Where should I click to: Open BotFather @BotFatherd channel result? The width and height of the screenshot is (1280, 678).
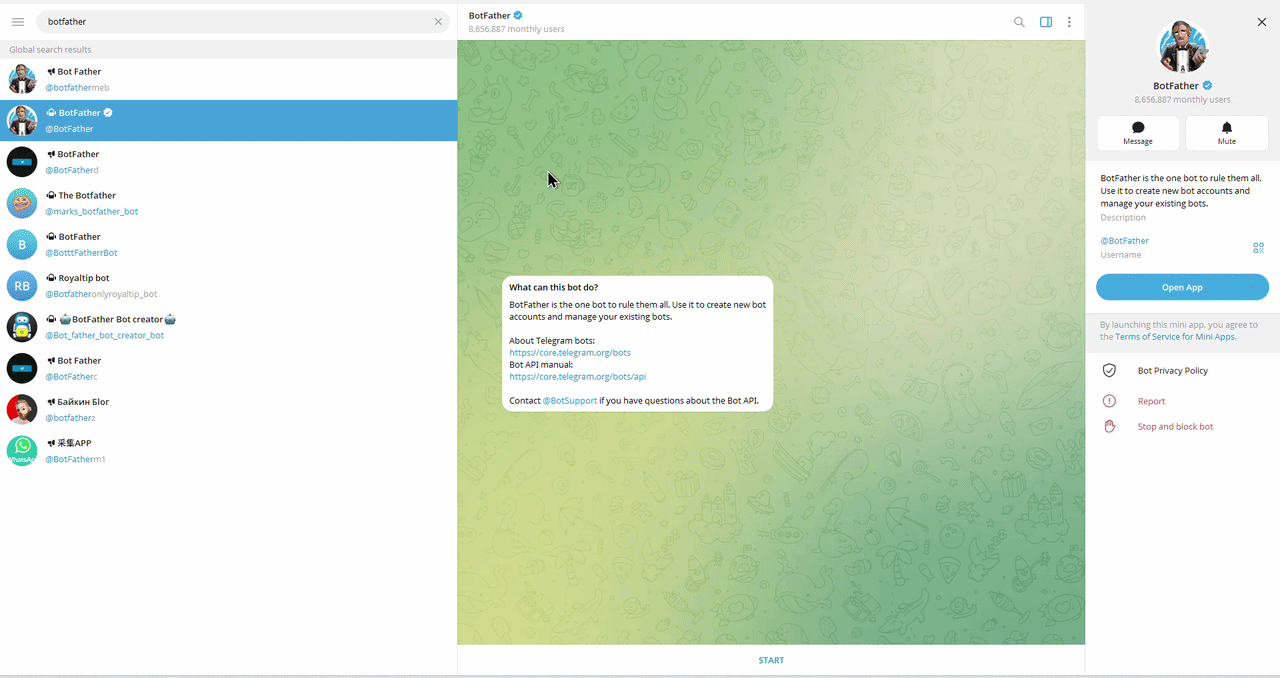pos(228,162)
